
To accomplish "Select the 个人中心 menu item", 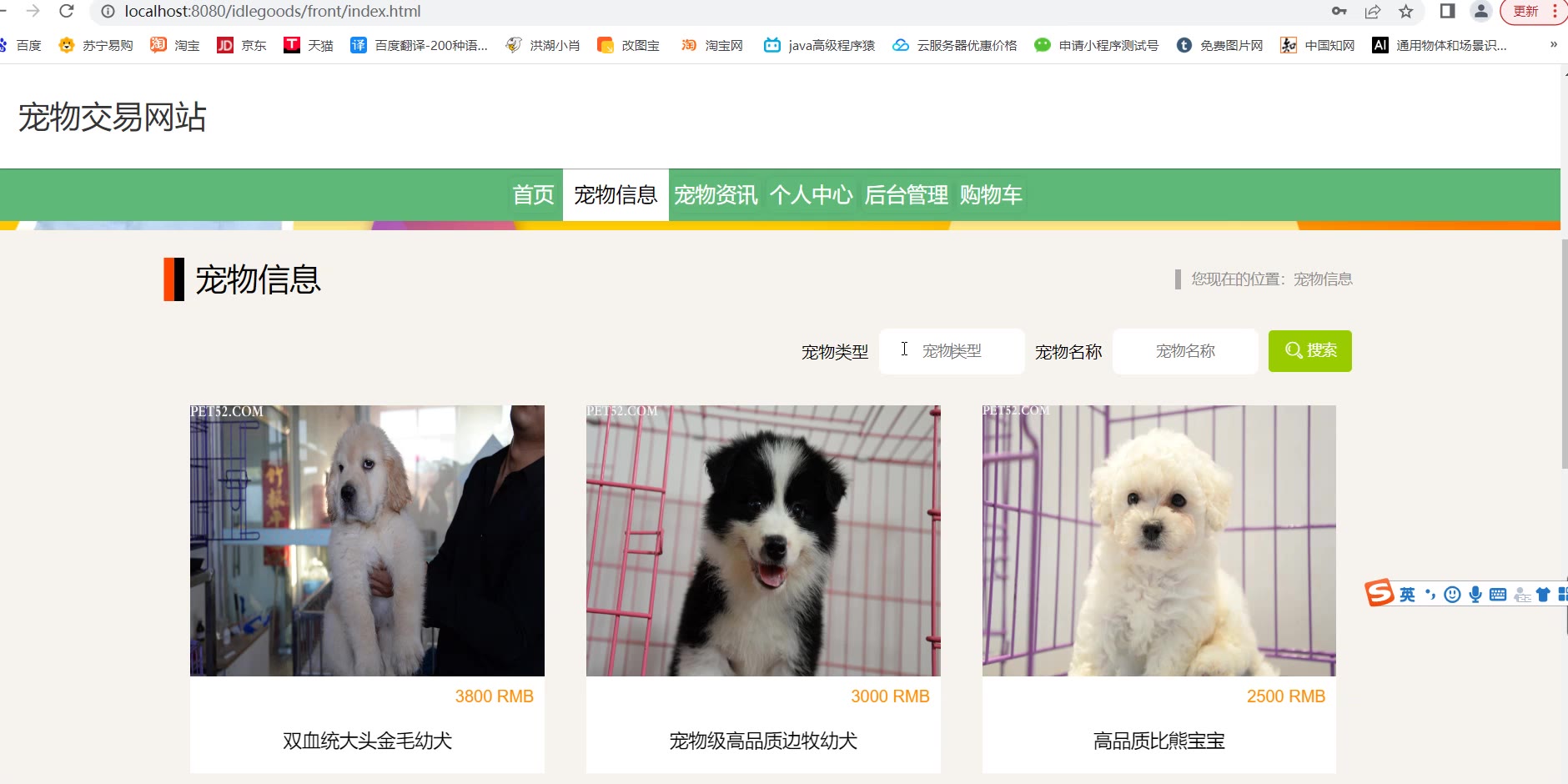I will click(x=811, y=195).
